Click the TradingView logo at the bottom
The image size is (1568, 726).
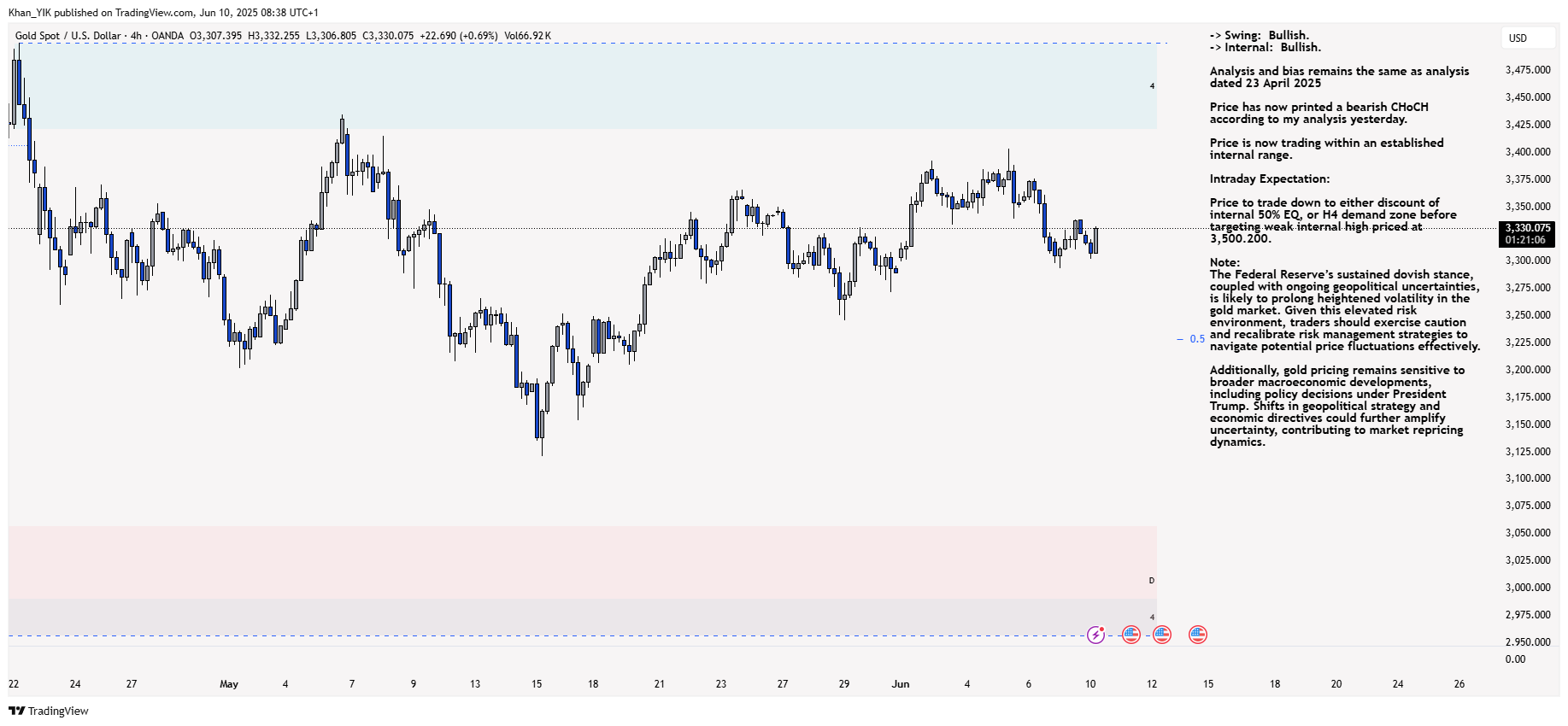pyautogui.click(x=49, y=711)
